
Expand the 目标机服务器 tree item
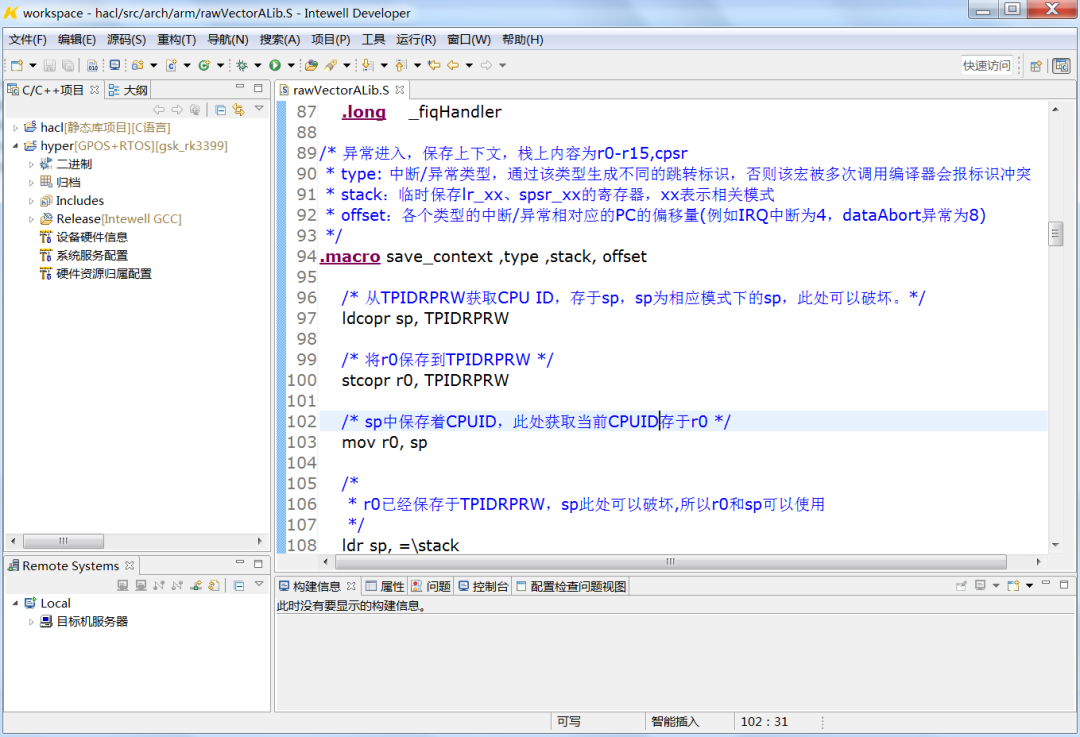pos(31,621)
